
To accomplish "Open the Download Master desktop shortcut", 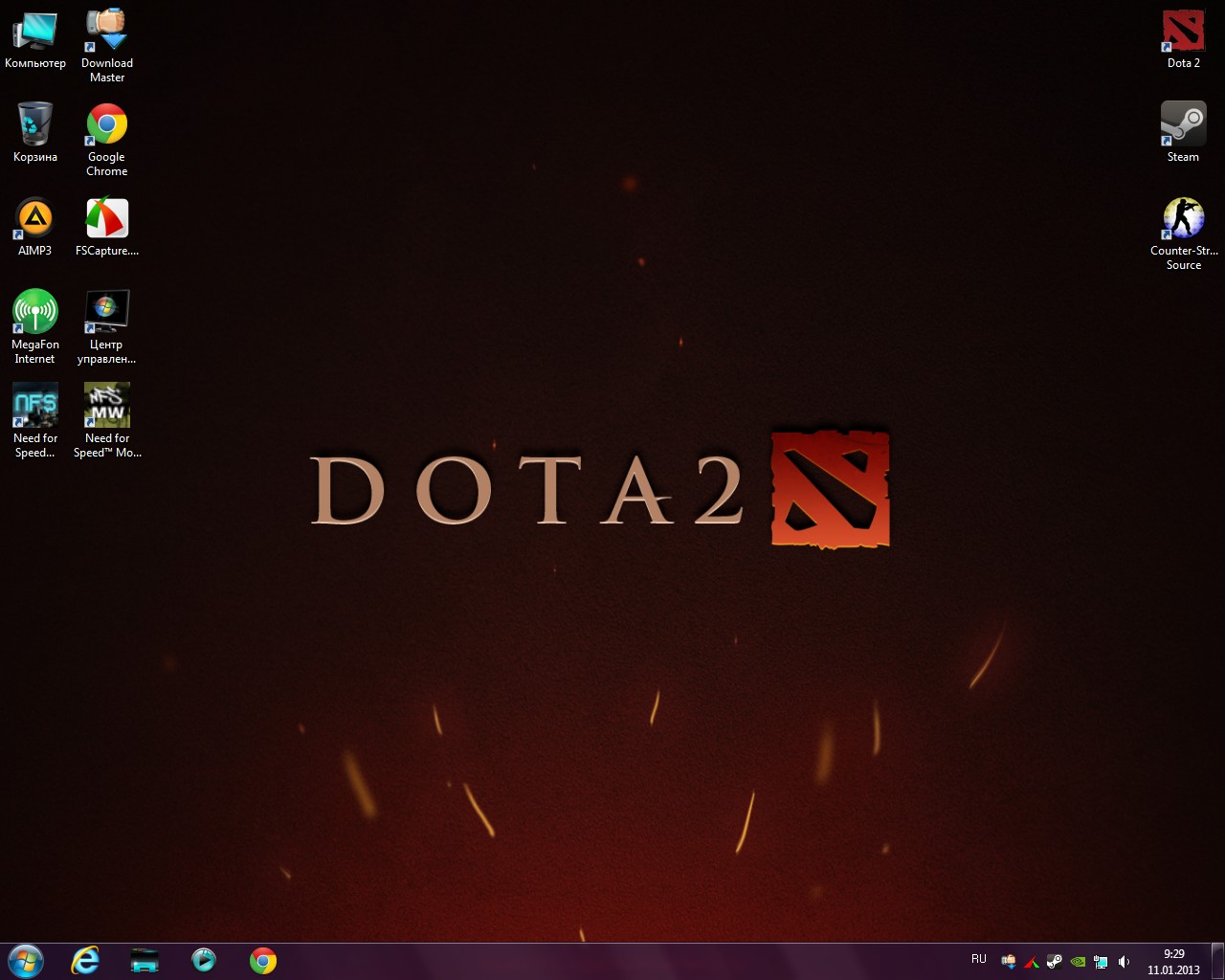I will pyautogui.click(x=107, y=45).
